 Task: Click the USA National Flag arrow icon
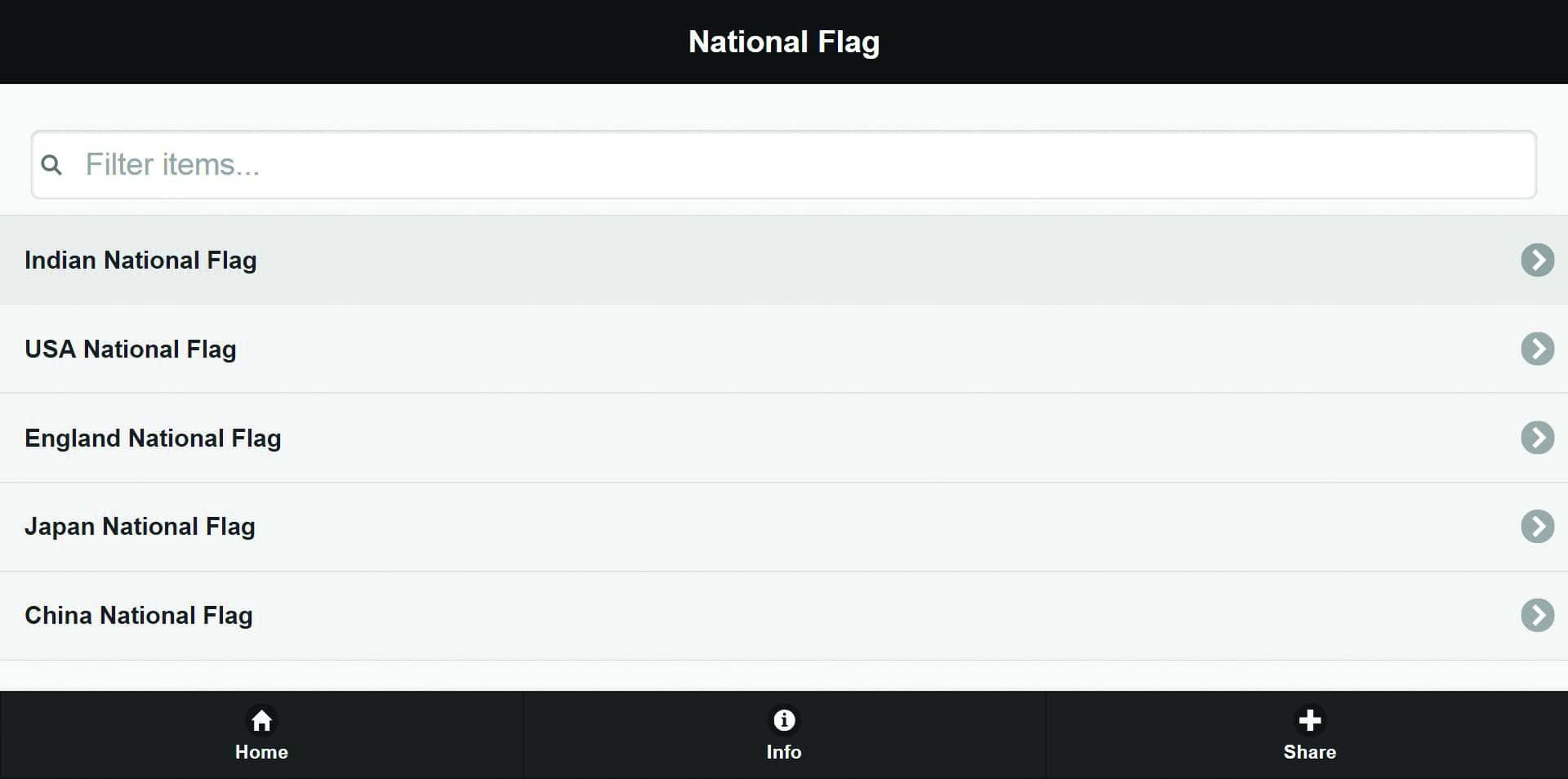1537,349
